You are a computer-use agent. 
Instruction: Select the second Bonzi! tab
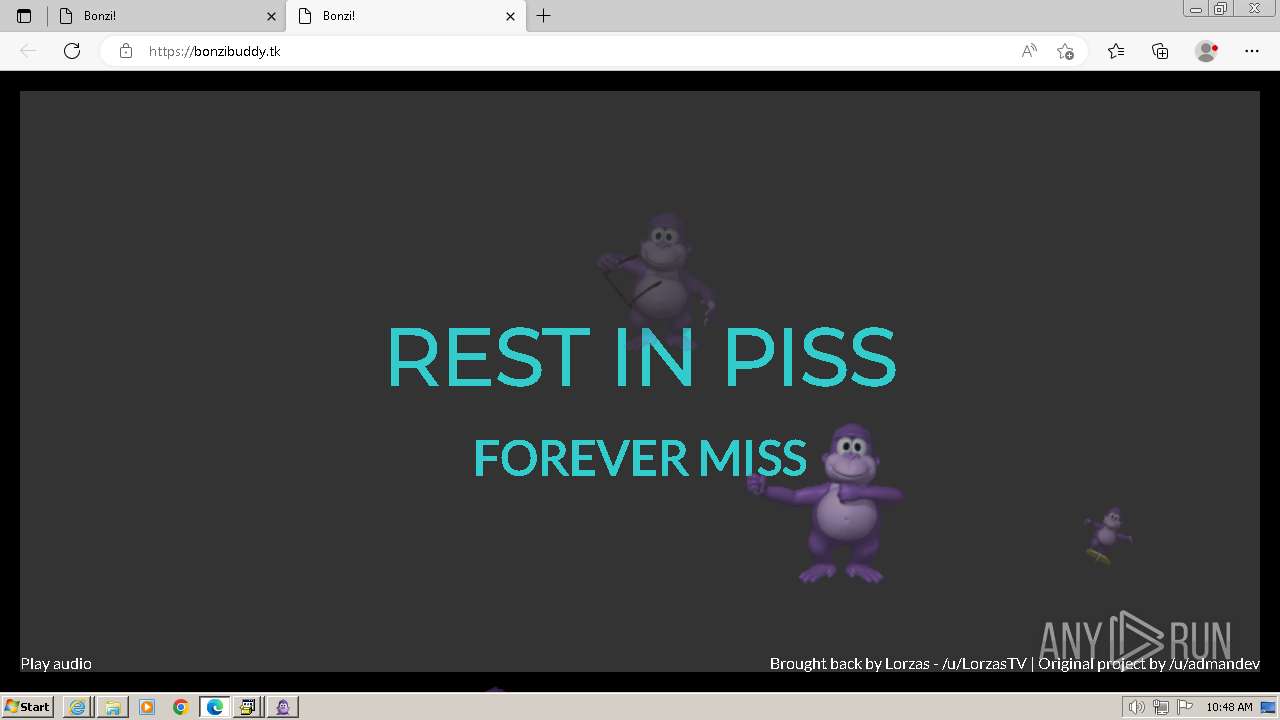(405, 16)
